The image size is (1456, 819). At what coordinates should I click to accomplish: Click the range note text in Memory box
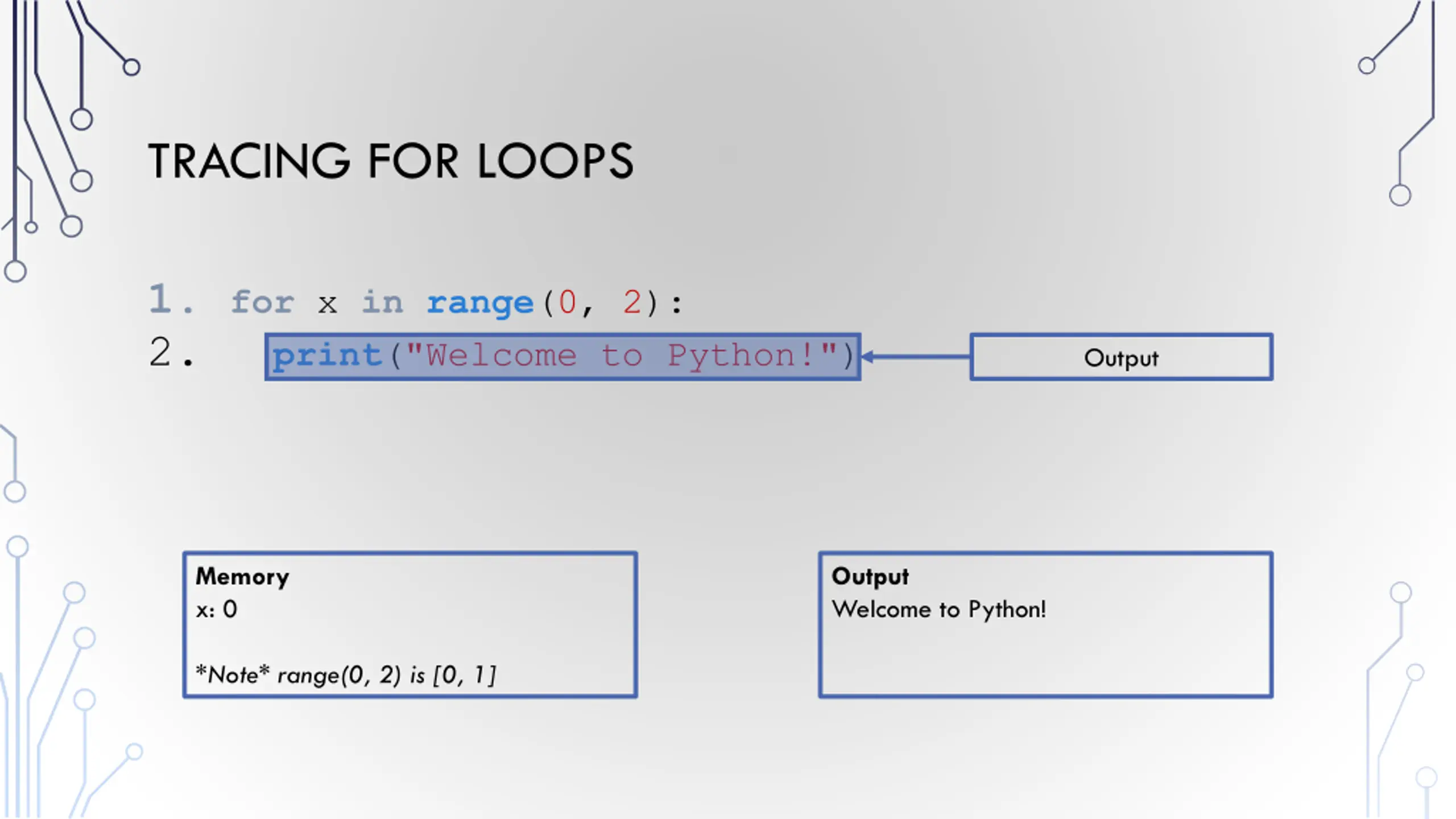(x=346, y=675)
